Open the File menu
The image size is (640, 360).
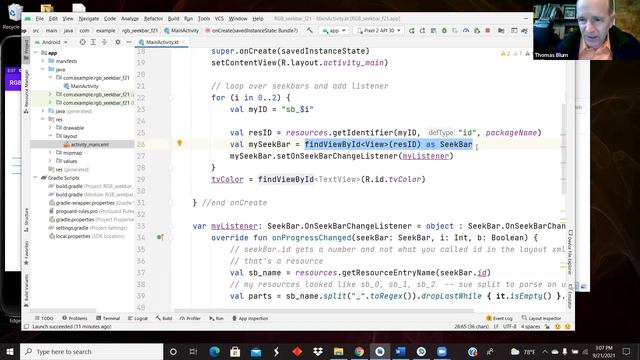[40, 19]
